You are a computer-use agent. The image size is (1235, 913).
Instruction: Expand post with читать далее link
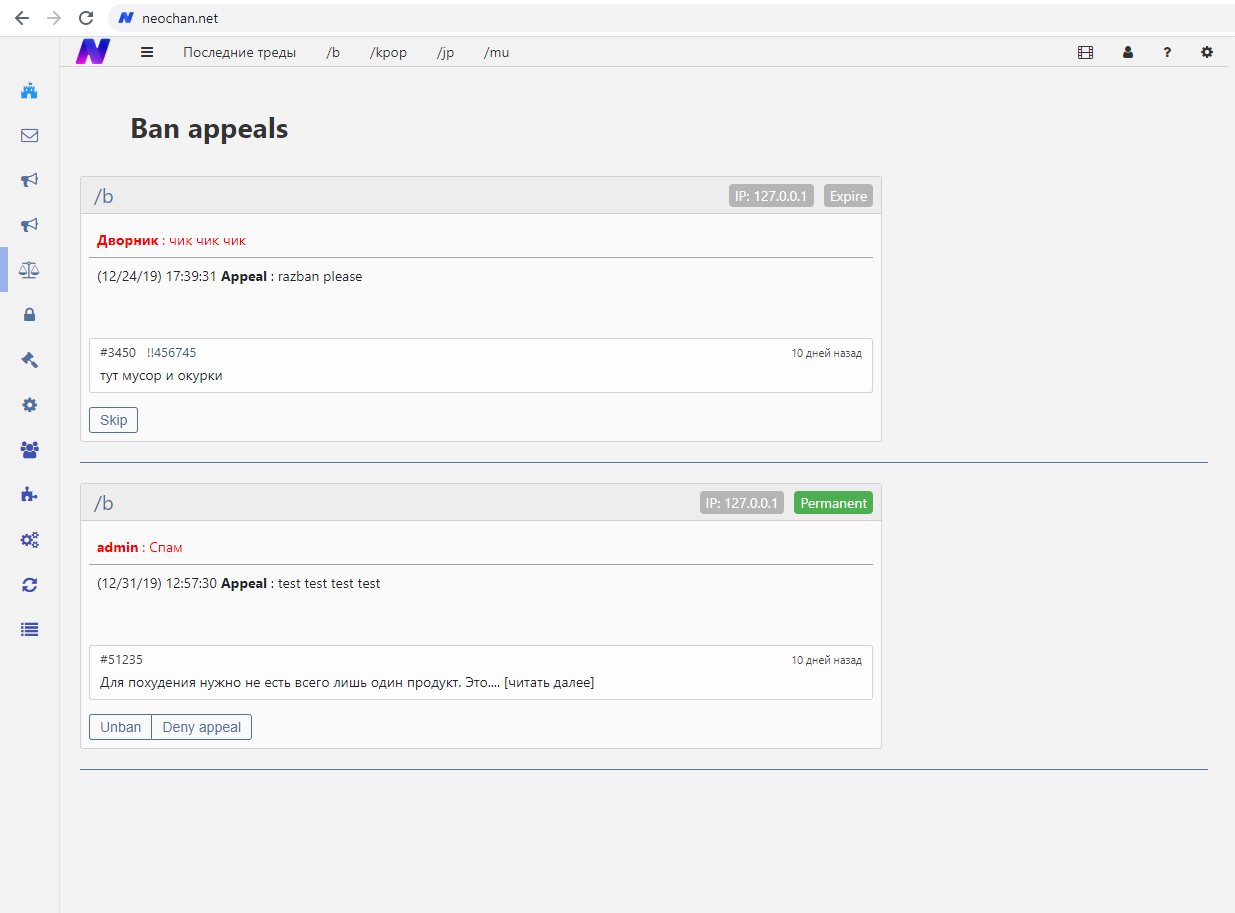(x=549, y=683)
